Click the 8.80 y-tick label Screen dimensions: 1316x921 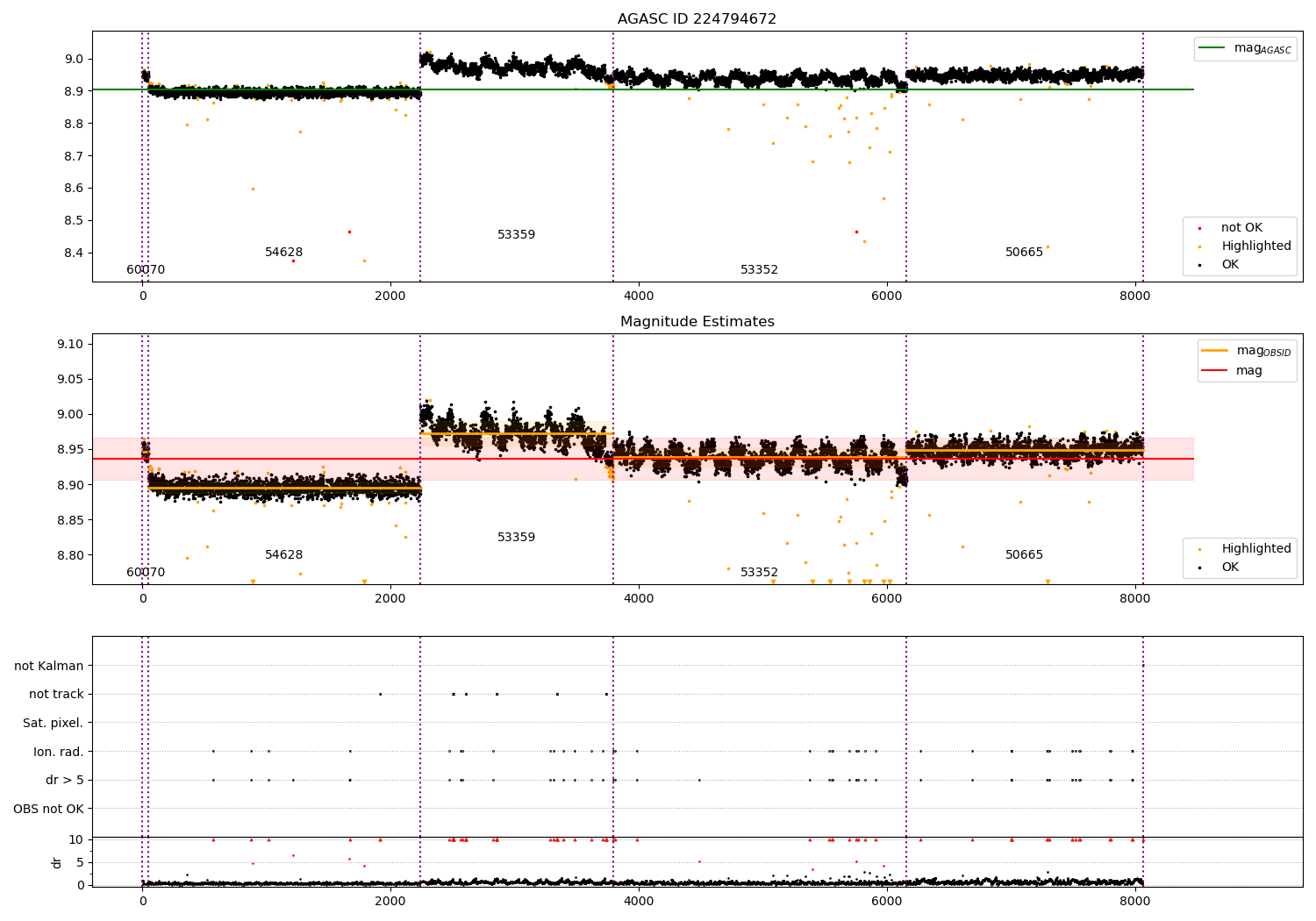(69, 555)
